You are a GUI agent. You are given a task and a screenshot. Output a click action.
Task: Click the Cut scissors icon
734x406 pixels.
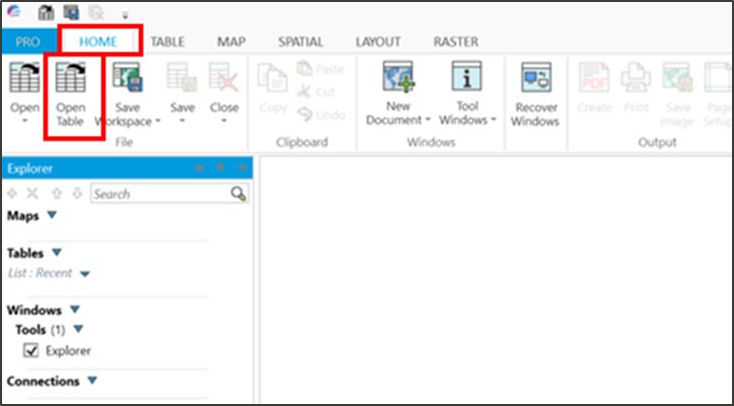304,91
